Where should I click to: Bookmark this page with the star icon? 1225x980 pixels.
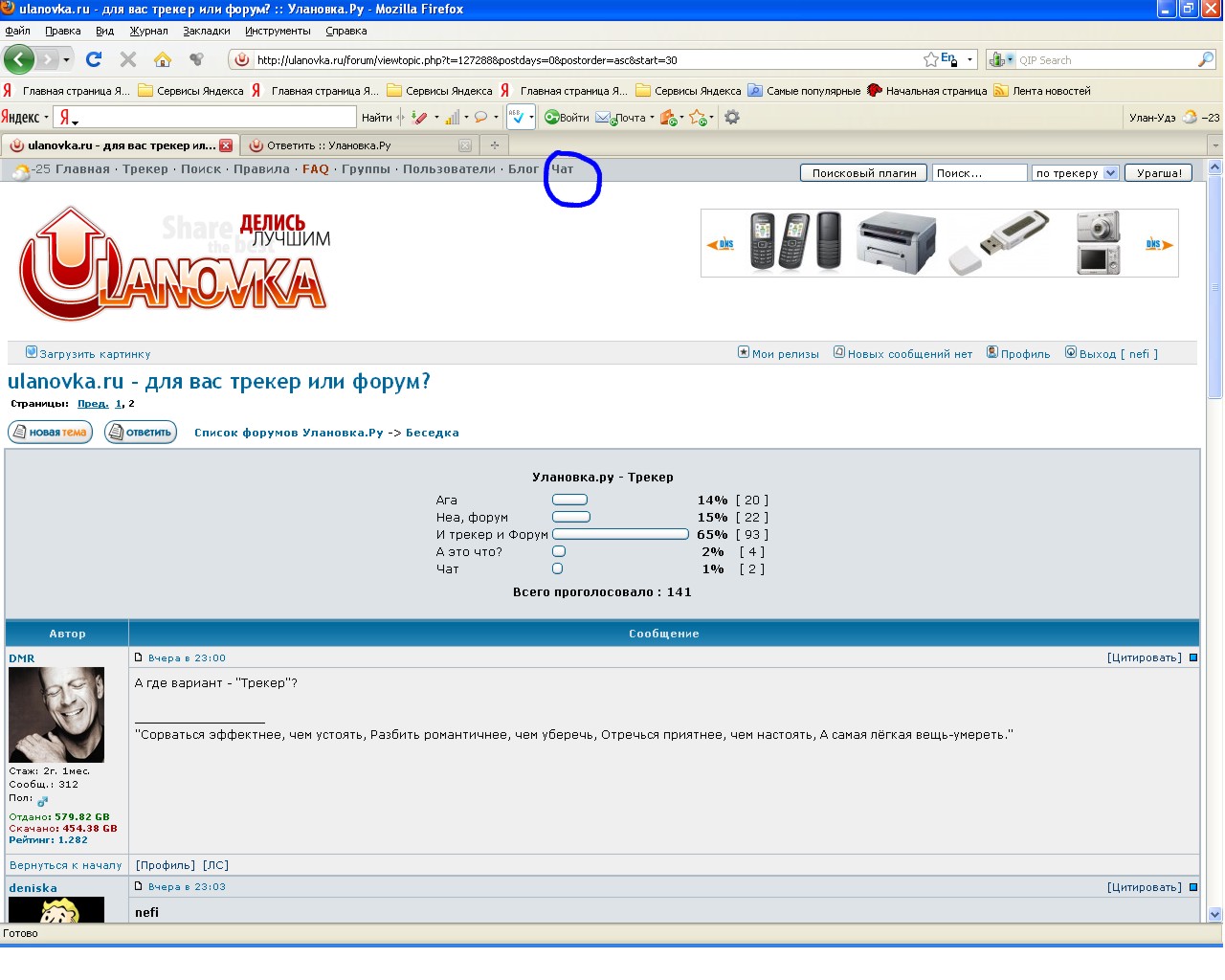[x=930, y=59]
